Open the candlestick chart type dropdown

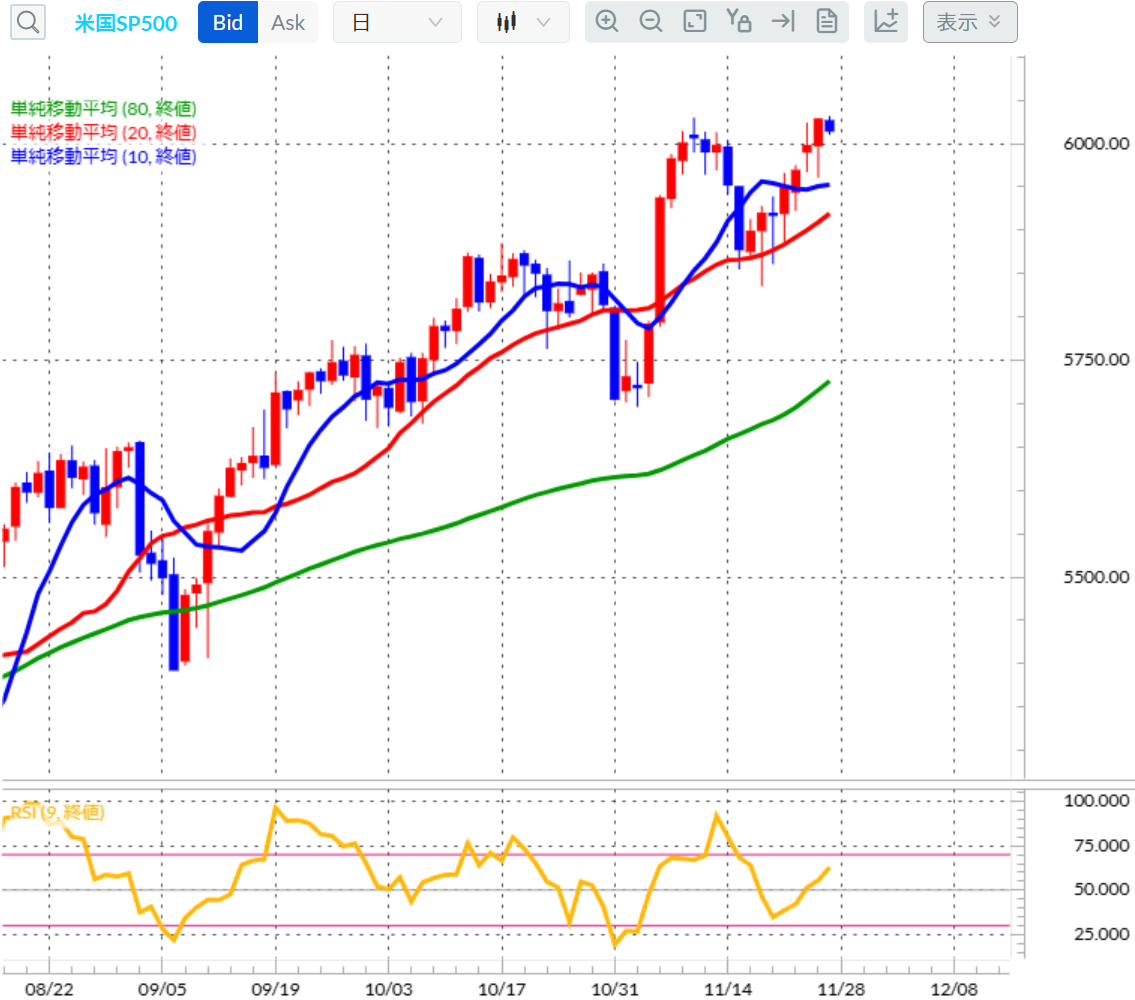[523, 22]
